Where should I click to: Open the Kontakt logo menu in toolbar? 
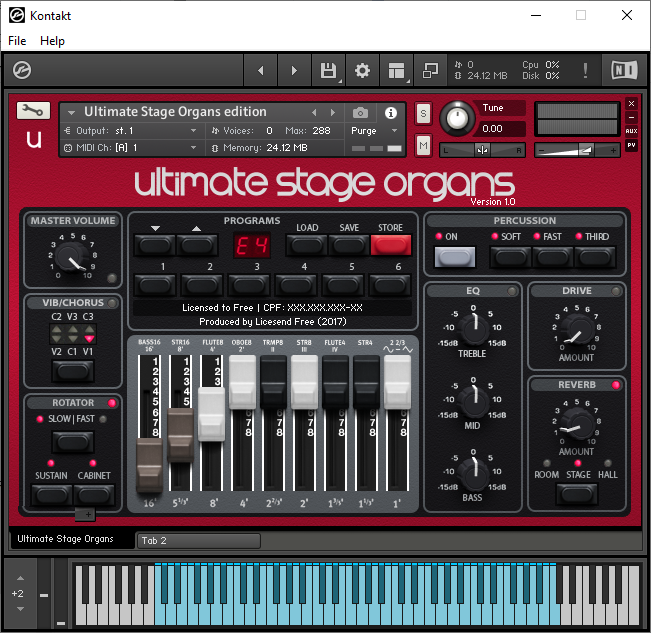[x=22, y=70]
